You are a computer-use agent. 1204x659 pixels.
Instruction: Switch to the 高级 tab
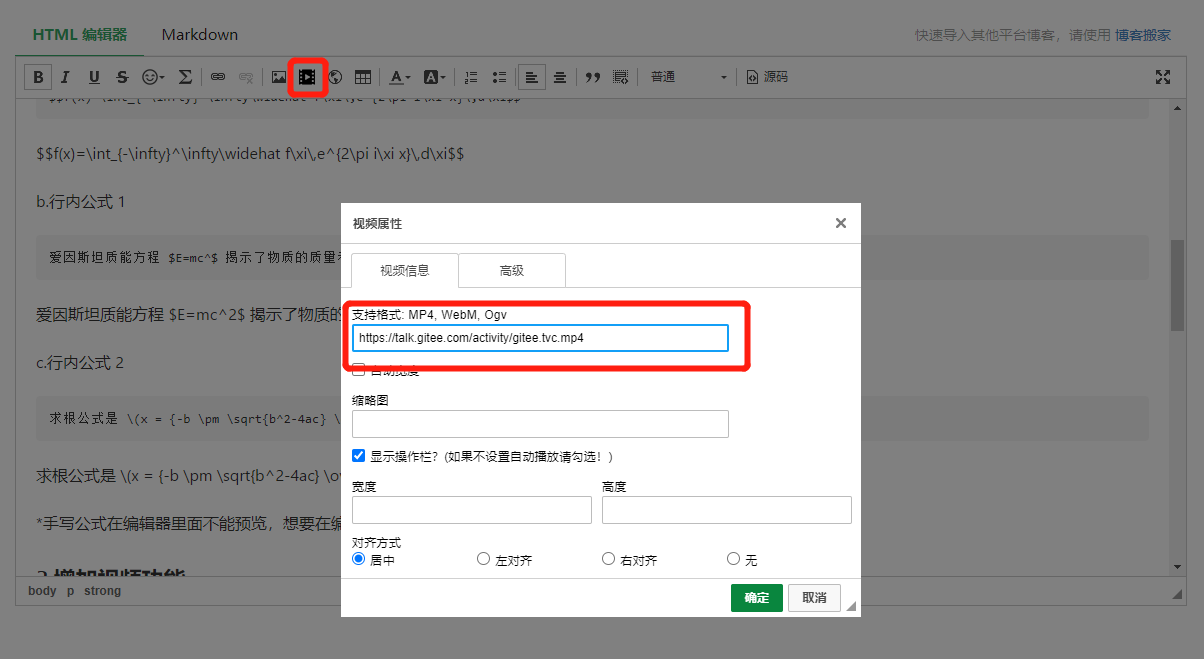click(512, 270)
